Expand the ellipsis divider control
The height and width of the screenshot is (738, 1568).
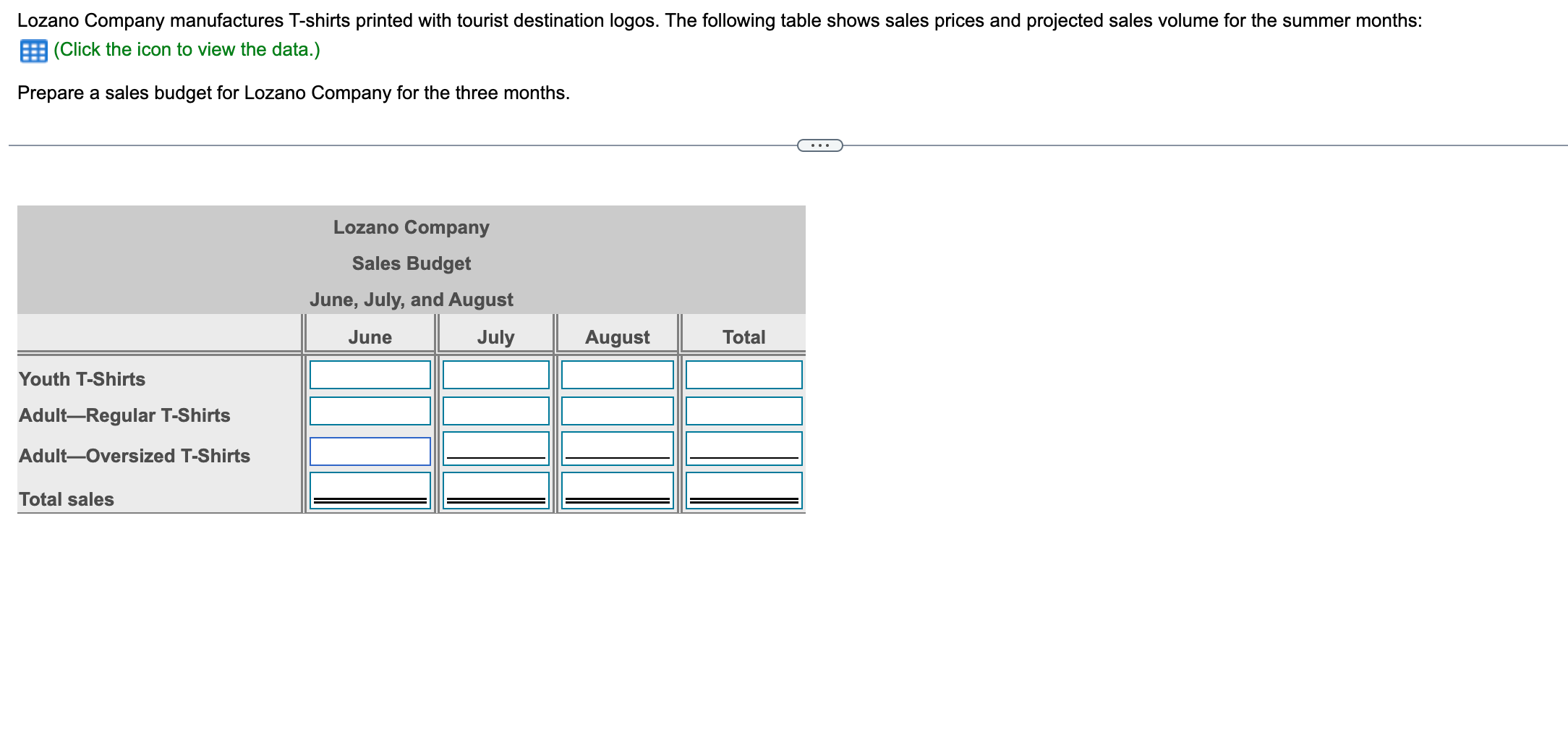[819, 145]
